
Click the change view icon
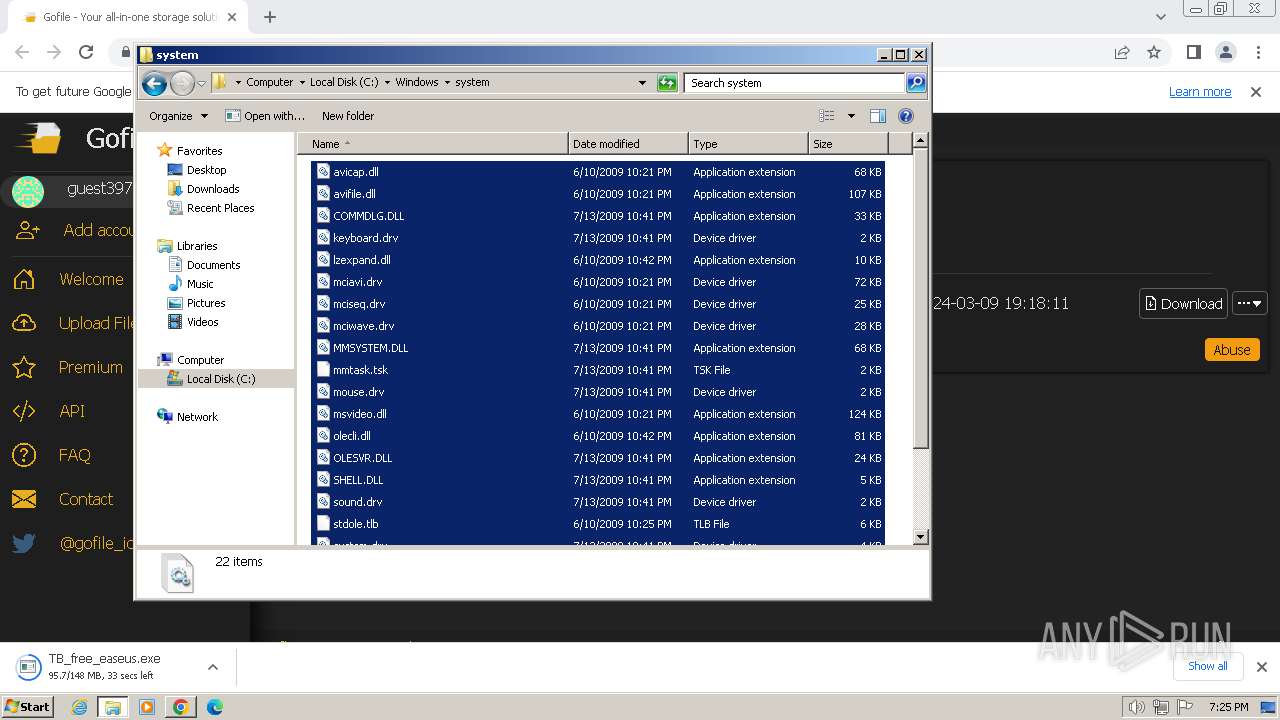tap(827, 116)
